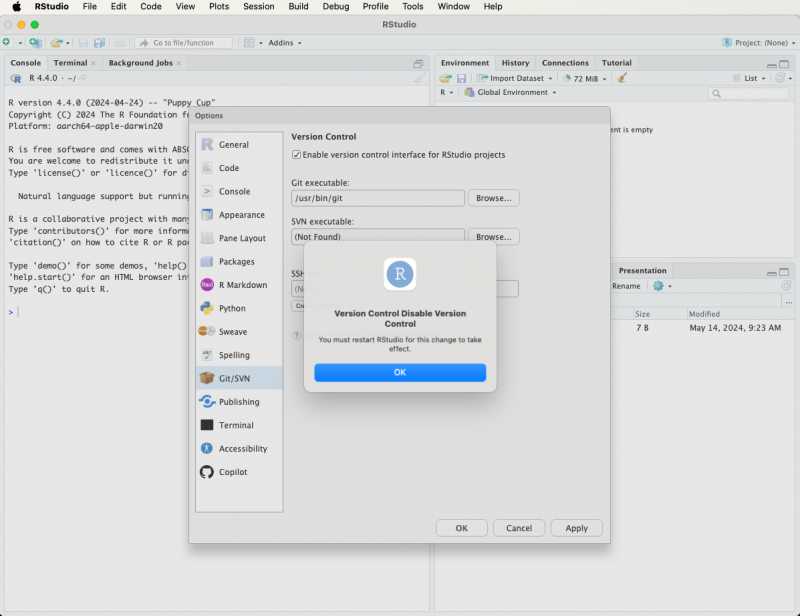Select Git/SVN options category
This screenshot has width=800, height=616.
(x=239, y=378)
